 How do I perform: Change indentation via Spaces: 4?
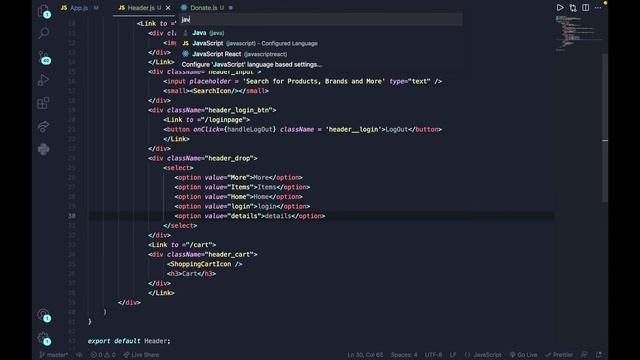(x=404, y=355)
